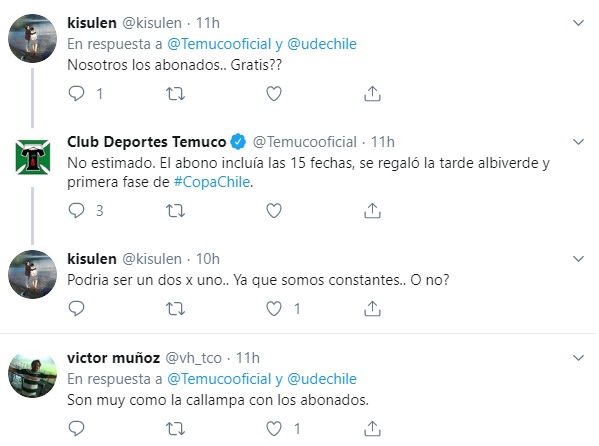The image size is (599, 446).
Task: Open more-options chevron for Club Deportes Temuco tweet
Action: 579,142
